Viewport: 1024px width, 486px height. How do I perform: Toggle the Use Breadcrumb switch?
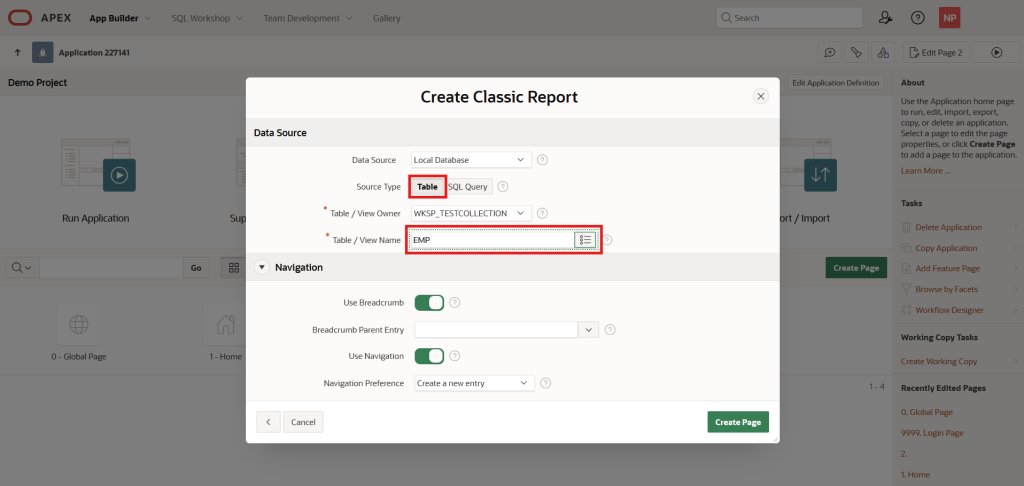[x=429, y=302]
